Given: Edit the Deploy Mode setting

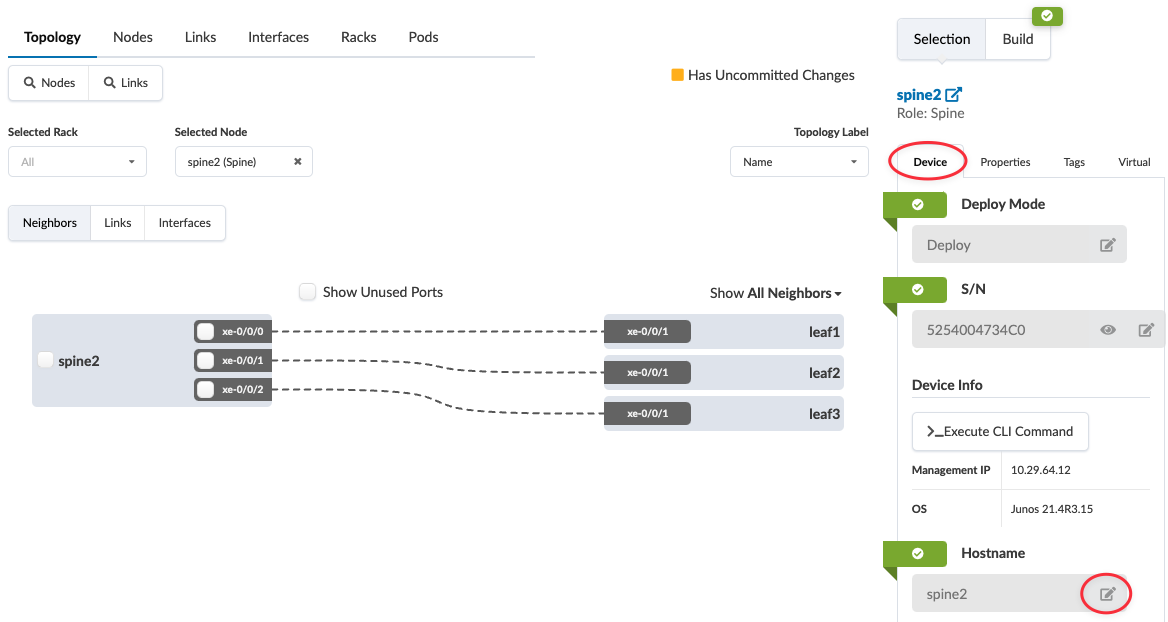Looking at the screenshot, I should (x=1107, y=245).
